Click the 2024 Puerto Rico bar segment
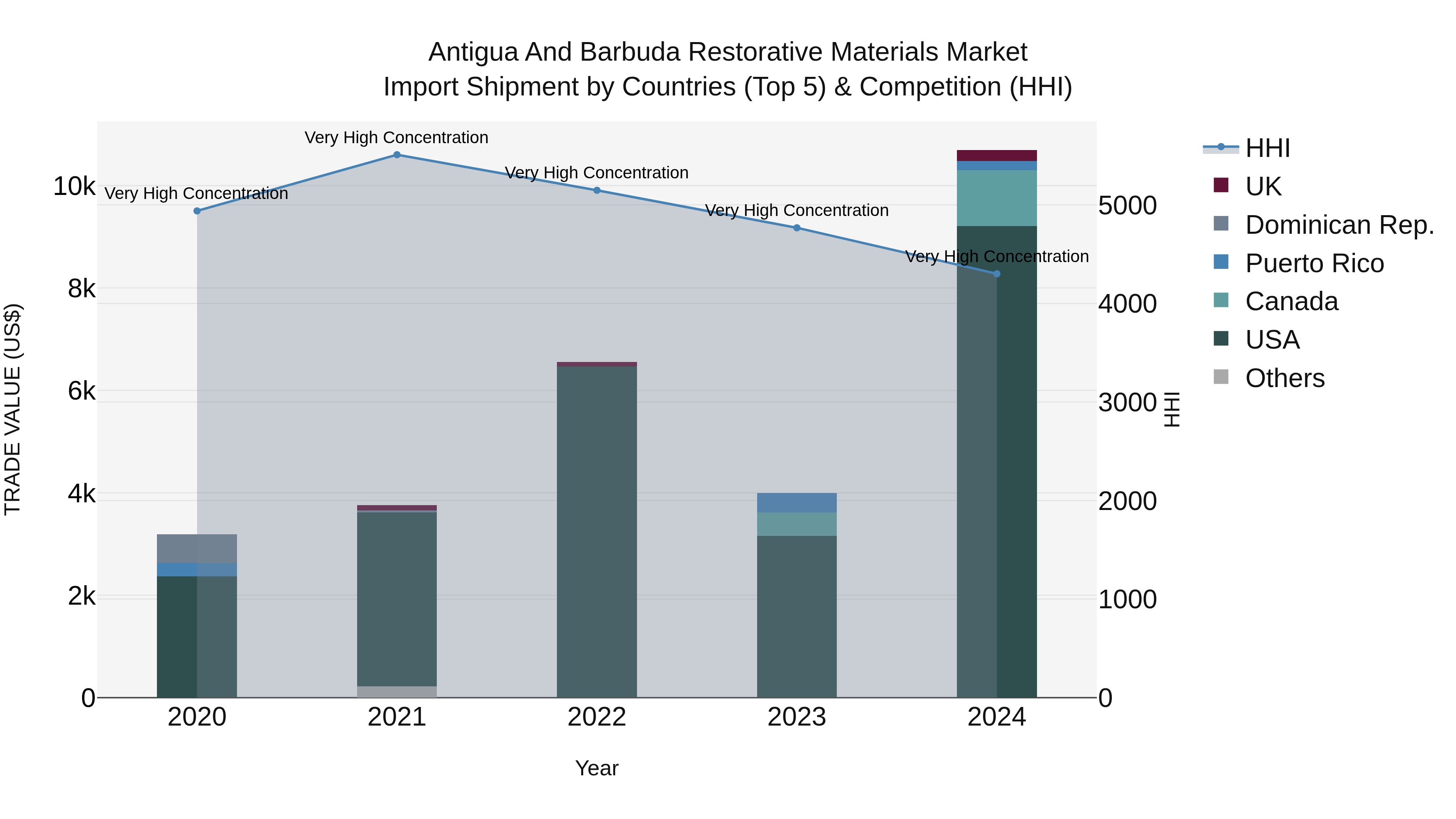1456x819 pixels. 997,165
